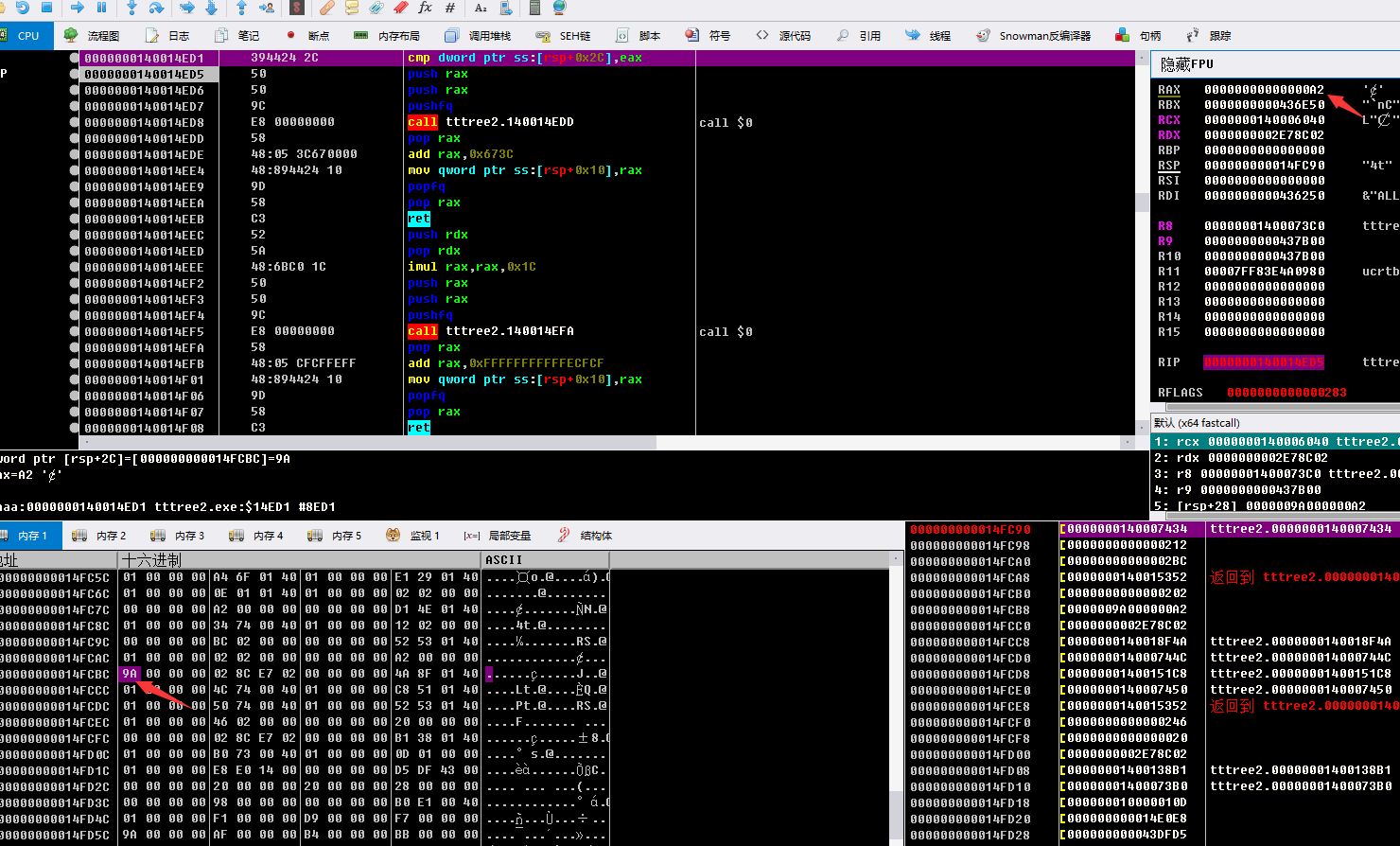Toggle breakpoint bullet at address 0000000140014EDE
This screenshot has height=846, width=1400.
[75, 154]
